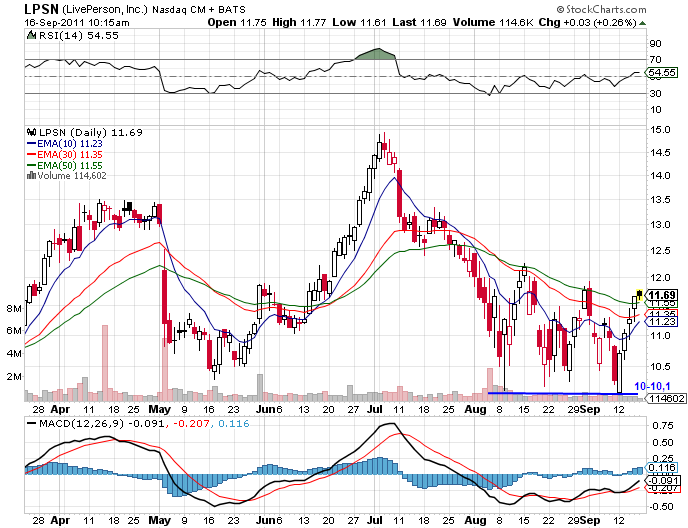Image resolution: width=688 pixels, height=528 pixels.
Task: Click the Jul label on the price chart date axis
Action: tap(374, 409)
